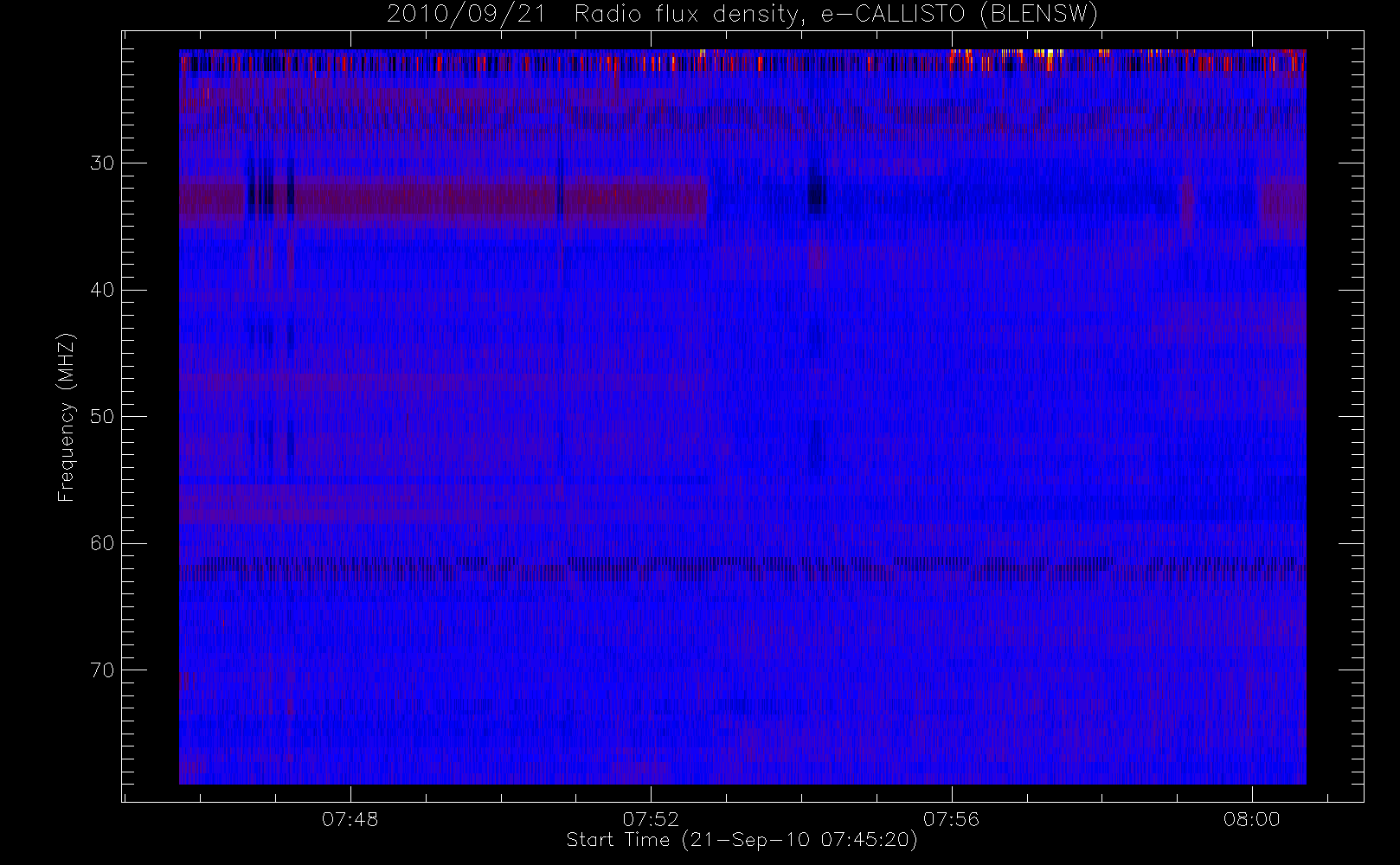The image size is (1400, 865).
Task: Click the 'Frequency (MHZ)' axis label
Action: pyautogui.click(x=67, y=417)
